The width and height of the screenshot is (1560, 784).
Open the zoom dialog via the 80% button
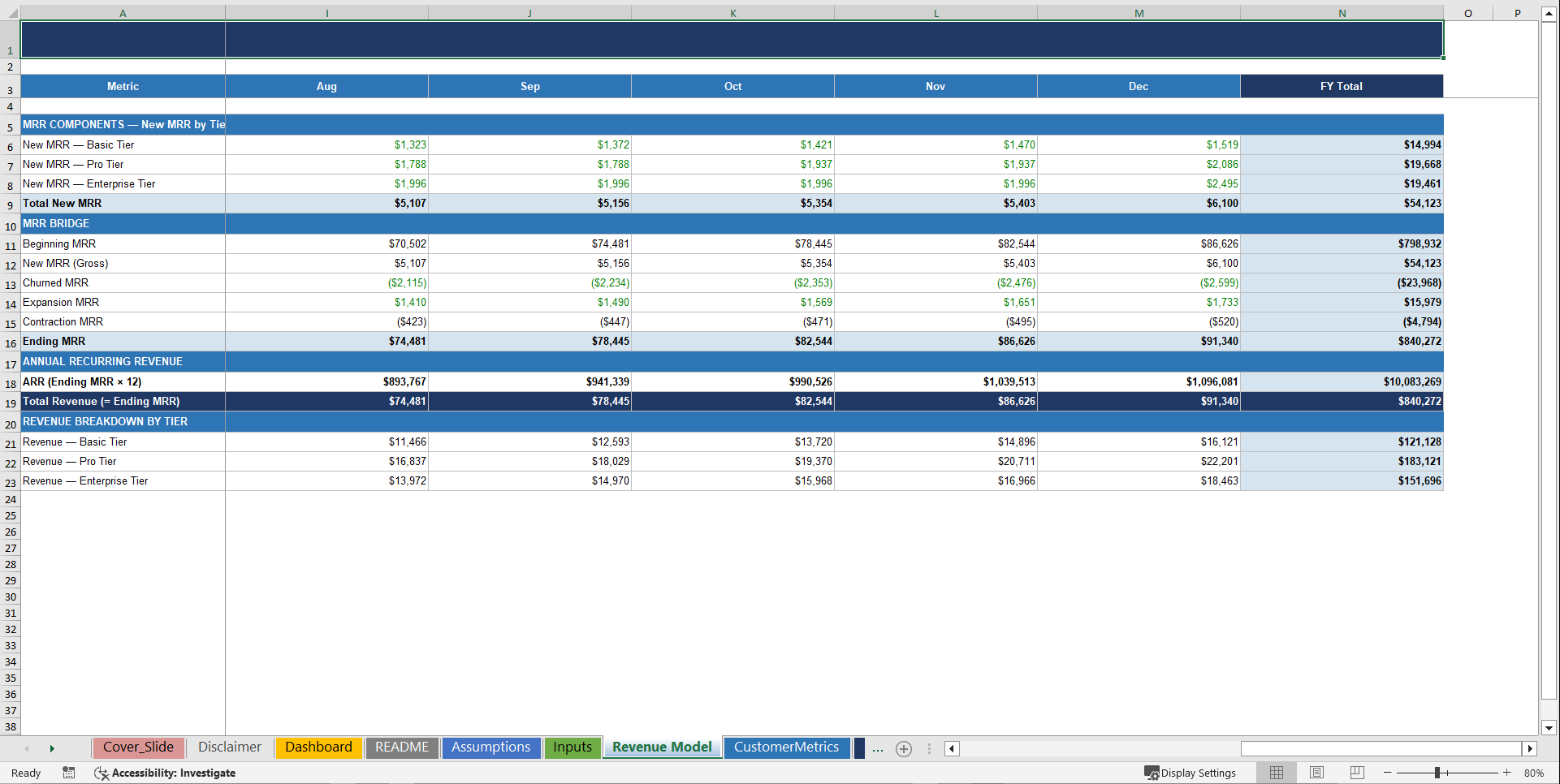click(x=1535, y=773)
